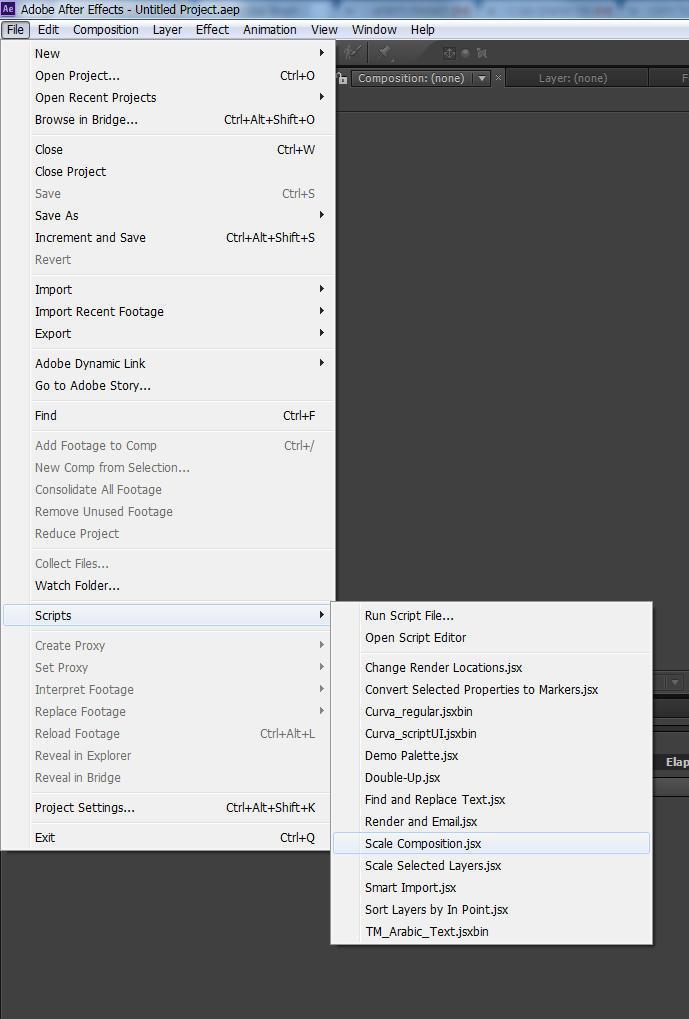Run Scale Composition.jsx script
689x1019 pixels.
(491, 844)
